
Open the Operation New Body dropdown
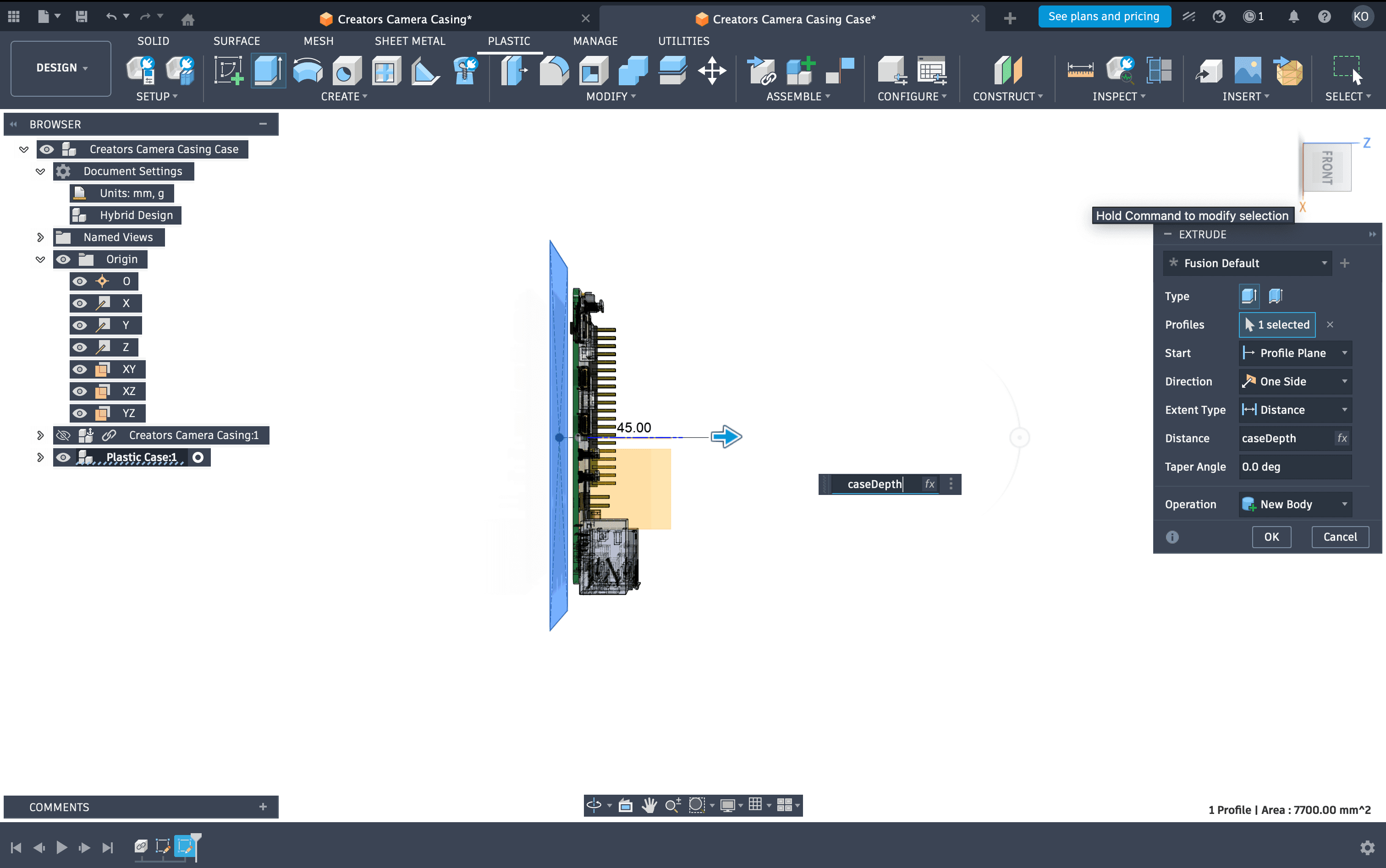pos(1295,504)
